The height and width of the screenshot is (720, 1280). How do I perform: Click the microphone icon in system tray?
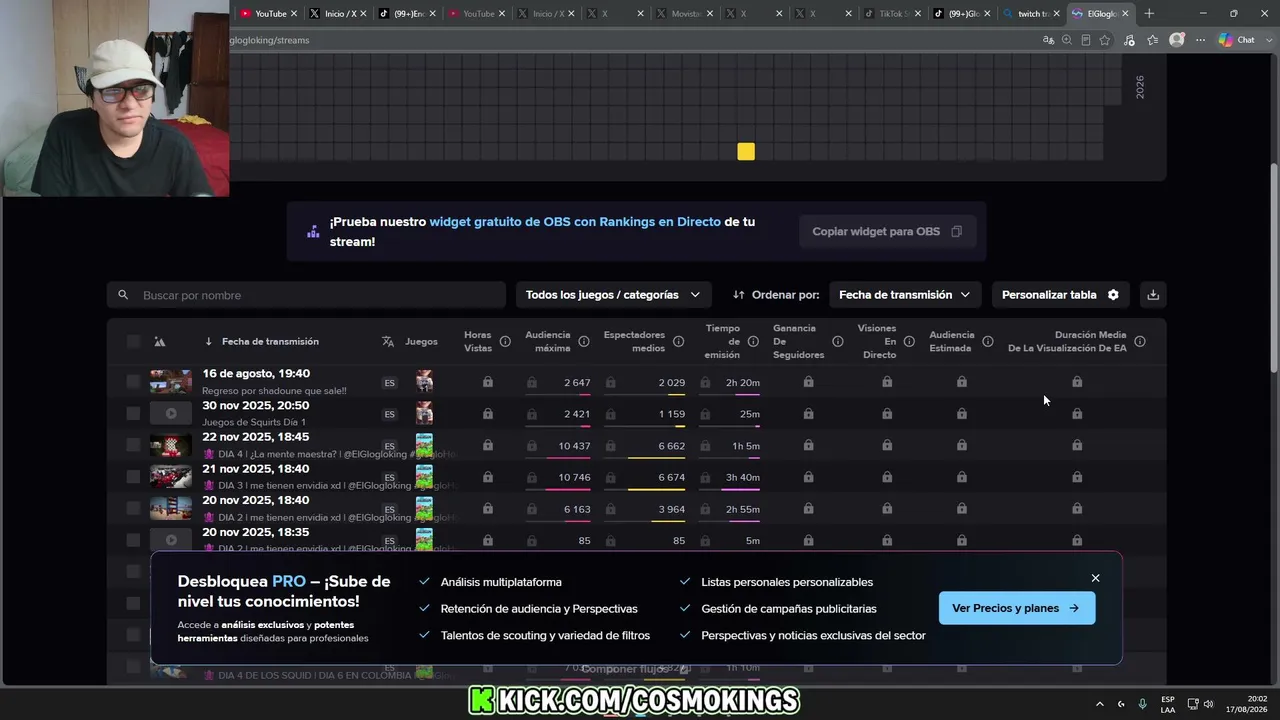click(x=1142, y=704)
